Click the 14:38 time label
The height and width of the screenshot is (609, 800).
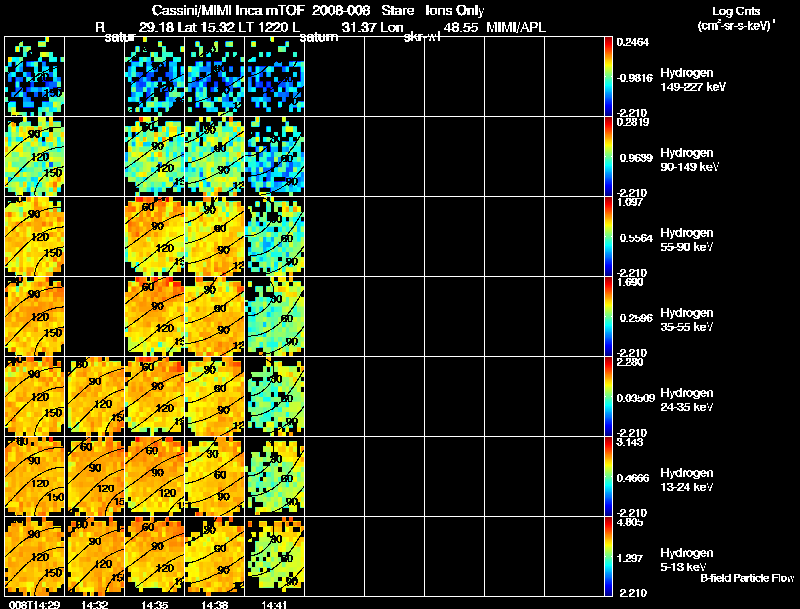coord(214,605)
